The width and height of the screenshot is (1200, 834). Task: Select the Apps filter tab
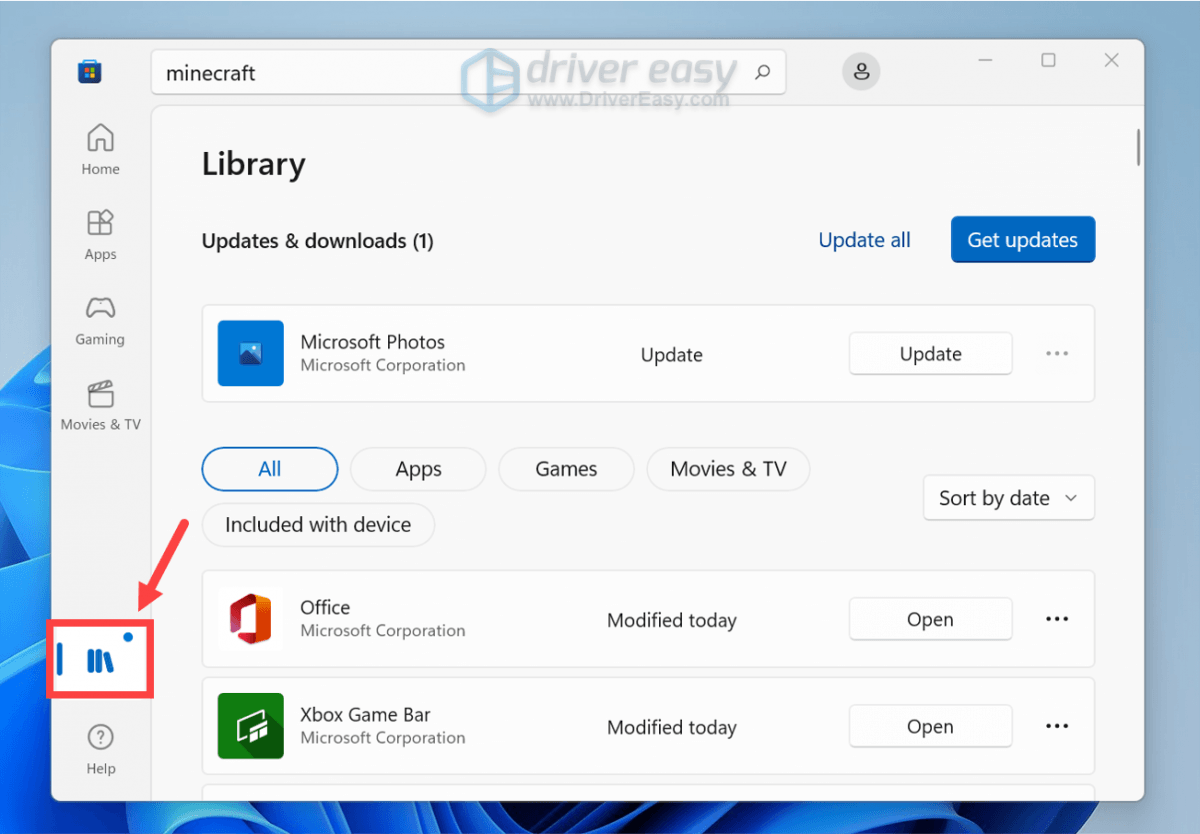pyautogui.click(x=418, y=469)
